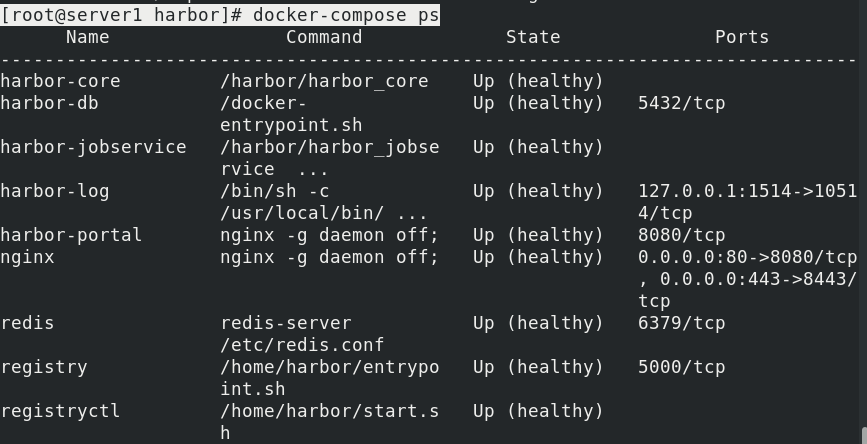867x444 pixels.
Task: Click the terminal scrollbar thumb at bottom right
Action: pos(864,435)
